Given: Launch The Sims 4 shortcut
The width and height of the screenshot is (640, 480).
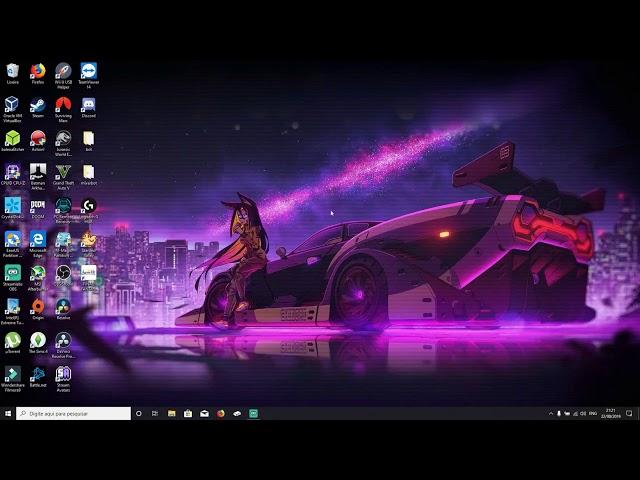Looking at the screenshot, I should 38,343.
